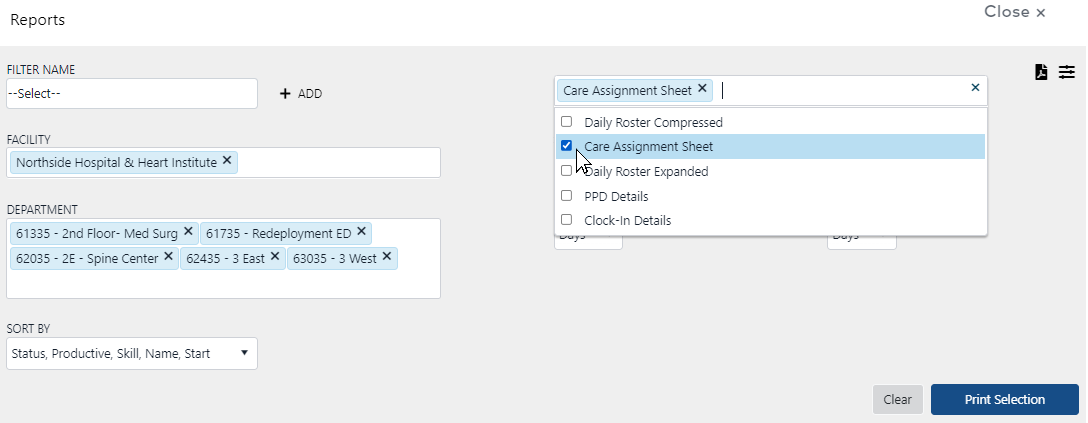This screenshot has width=1088, height=423.
Task: Expand the Sort By dropdown
Action: pyautogui.click(x=131, y=353)
